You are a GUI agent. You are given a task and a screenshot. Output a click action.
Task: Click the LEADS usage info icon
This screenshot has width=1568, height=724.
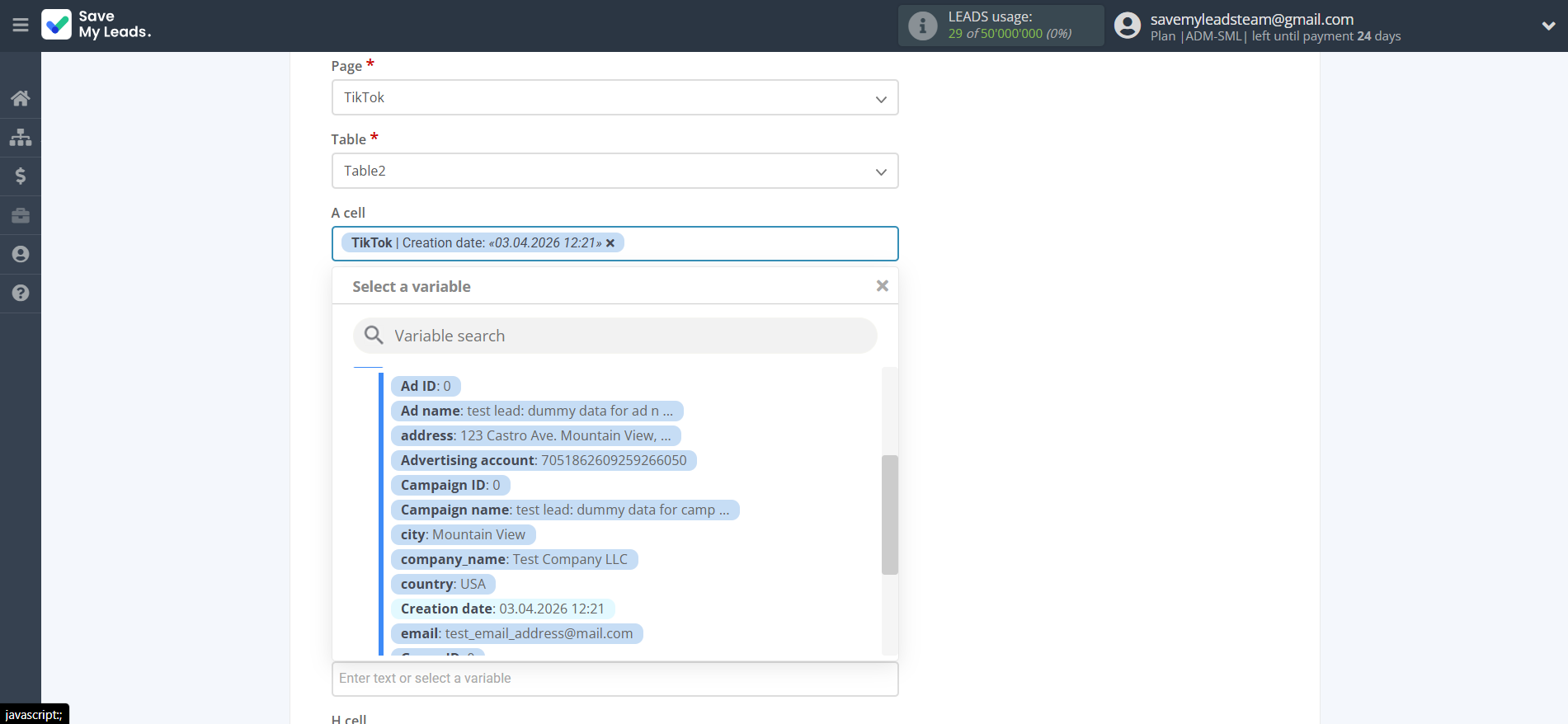(x=922, y=26)
